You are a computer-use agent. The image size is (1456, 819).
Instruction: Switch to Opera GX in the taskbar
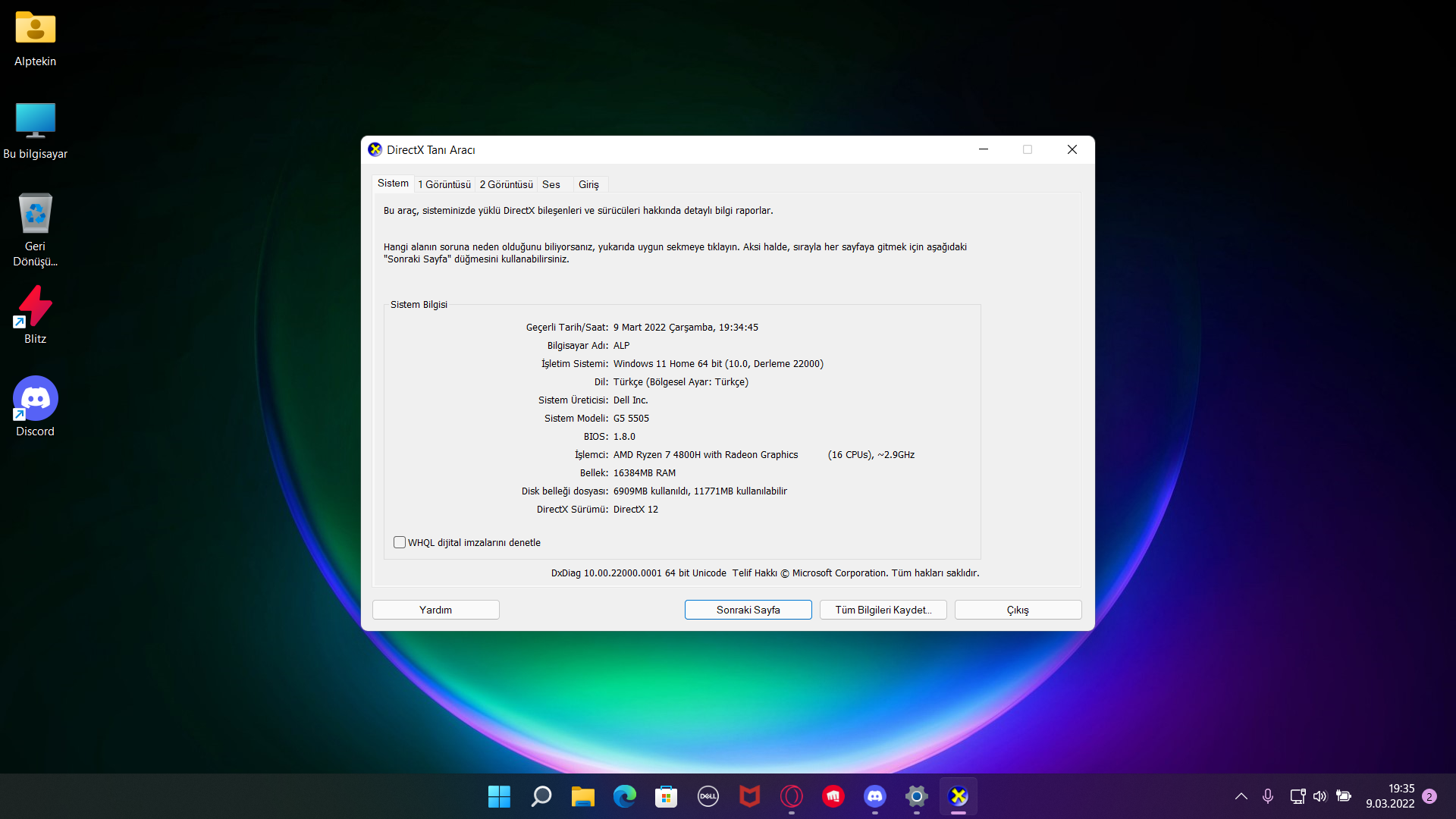792,796
